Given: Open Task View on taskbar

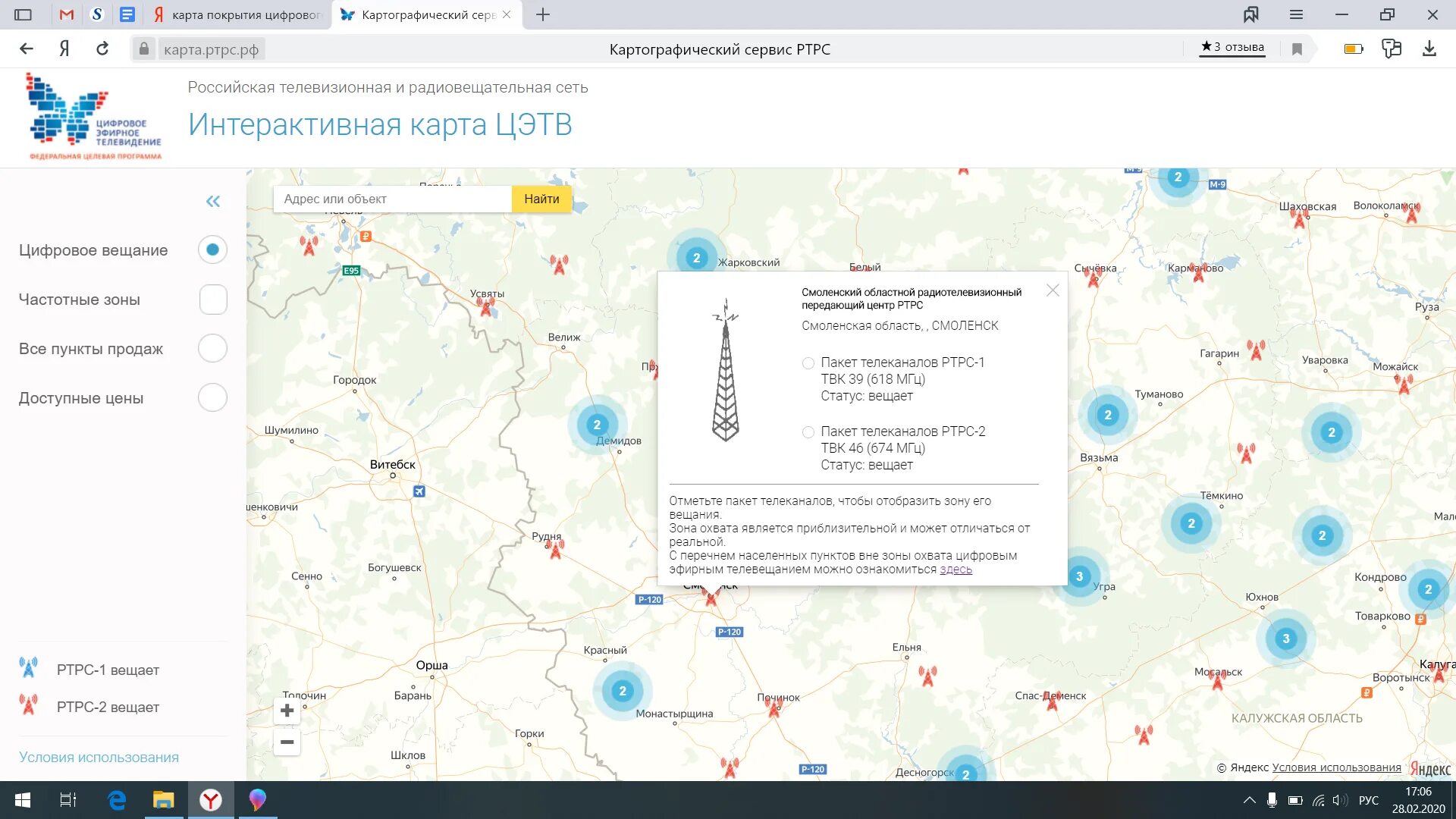Looking at the screenshot, I should tap(68, 800).
